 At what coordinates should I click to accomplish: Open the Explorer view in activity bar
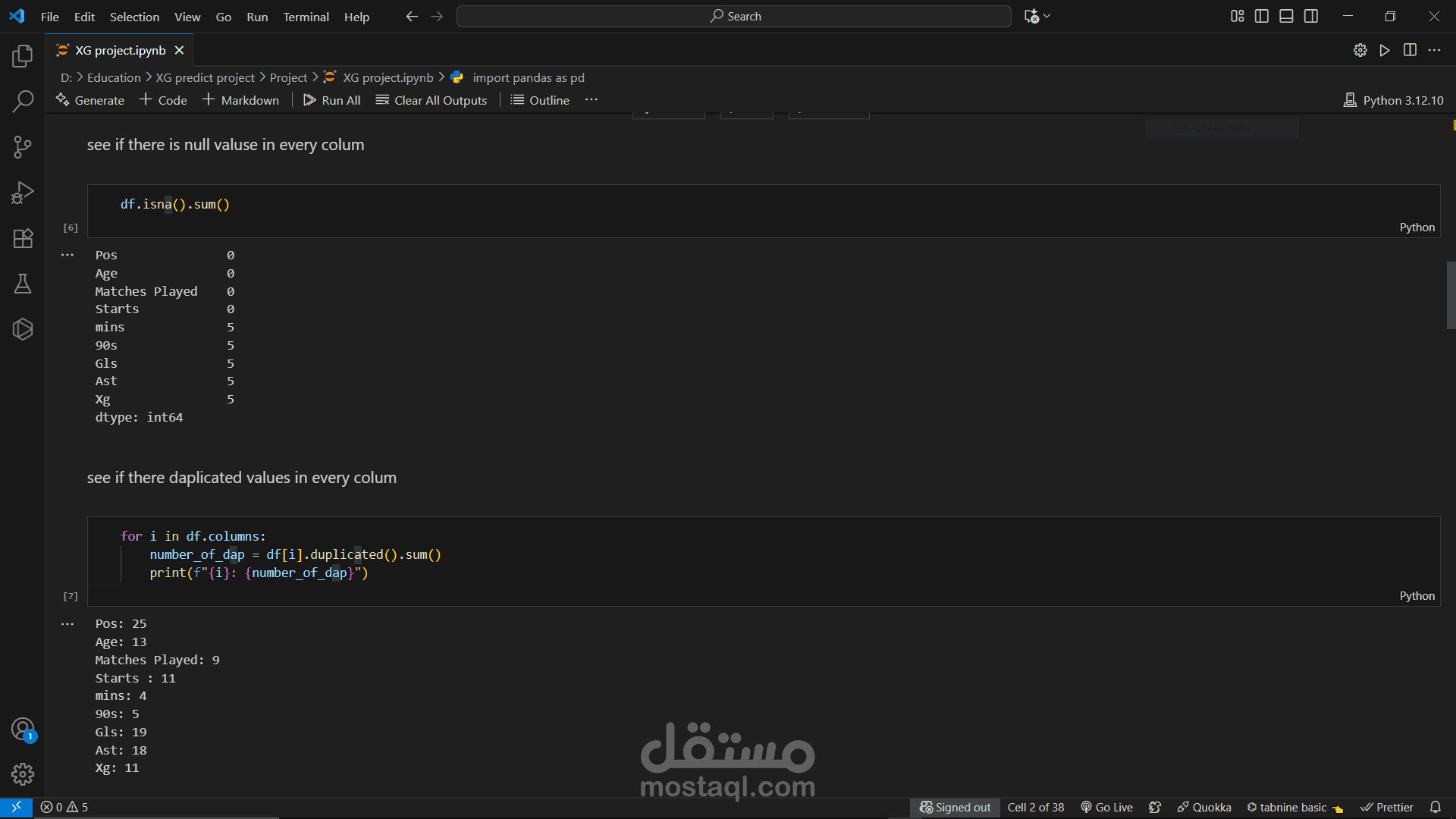pos(23,56)
